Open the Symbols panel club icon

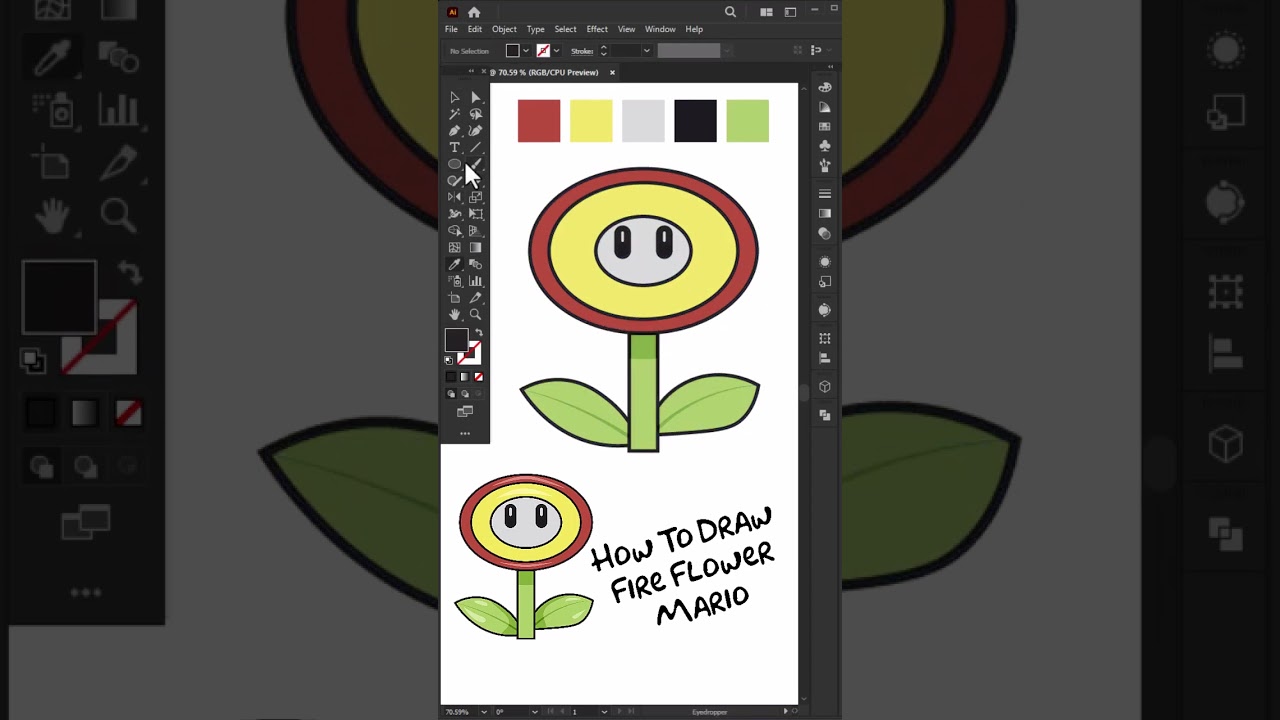[x=825, y=146]
